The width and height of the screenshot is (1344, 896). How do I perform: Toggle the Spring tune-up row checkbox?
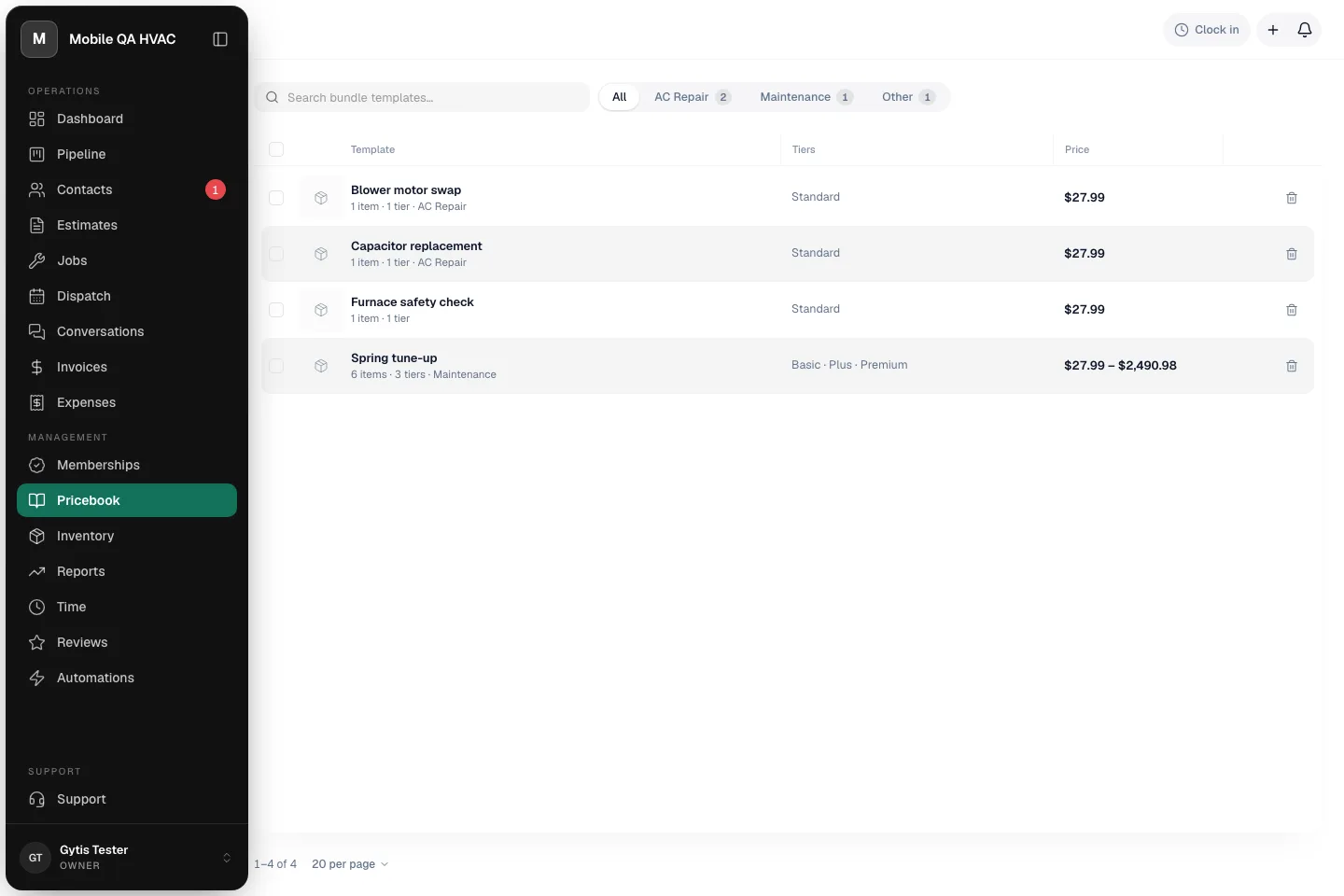pos(276,366)
